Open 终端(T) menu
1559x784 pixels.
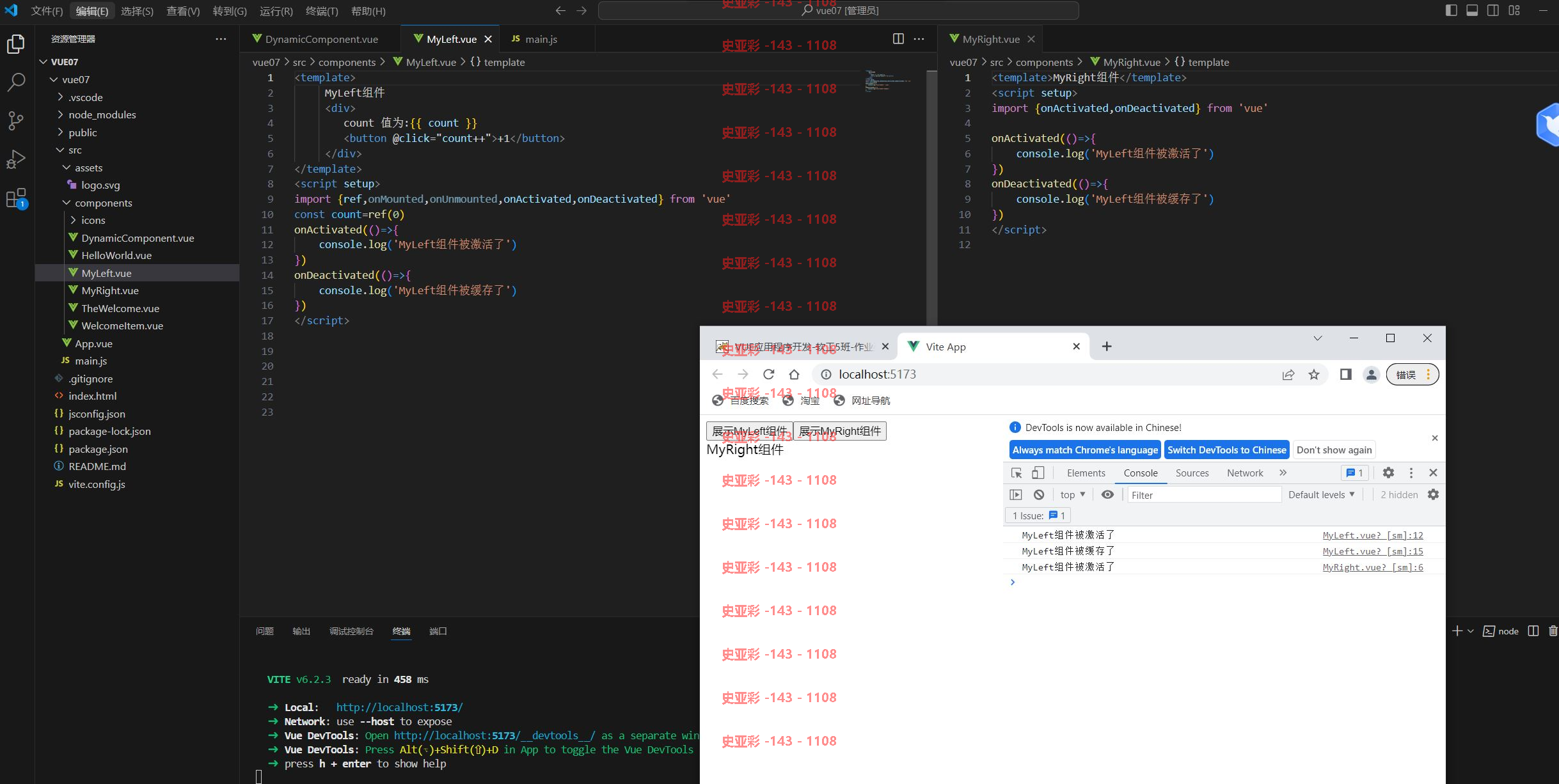click(322, 11)
